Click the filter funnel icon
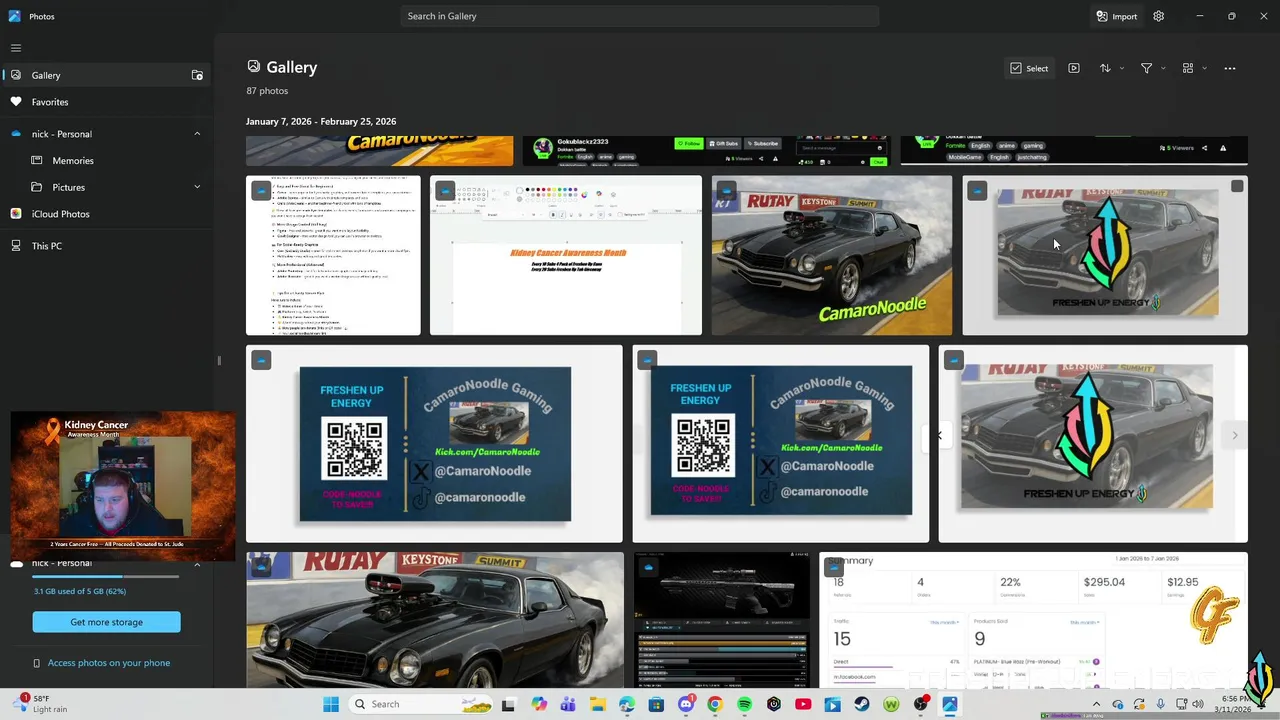This screenshot has height=720, width=1280. click(1147, 68)
